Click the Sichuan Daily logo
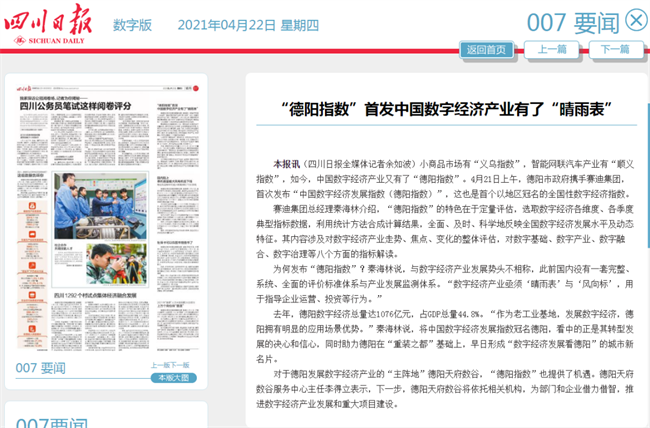The height and width of the screenshot is (428, 650). pos(48,24)
